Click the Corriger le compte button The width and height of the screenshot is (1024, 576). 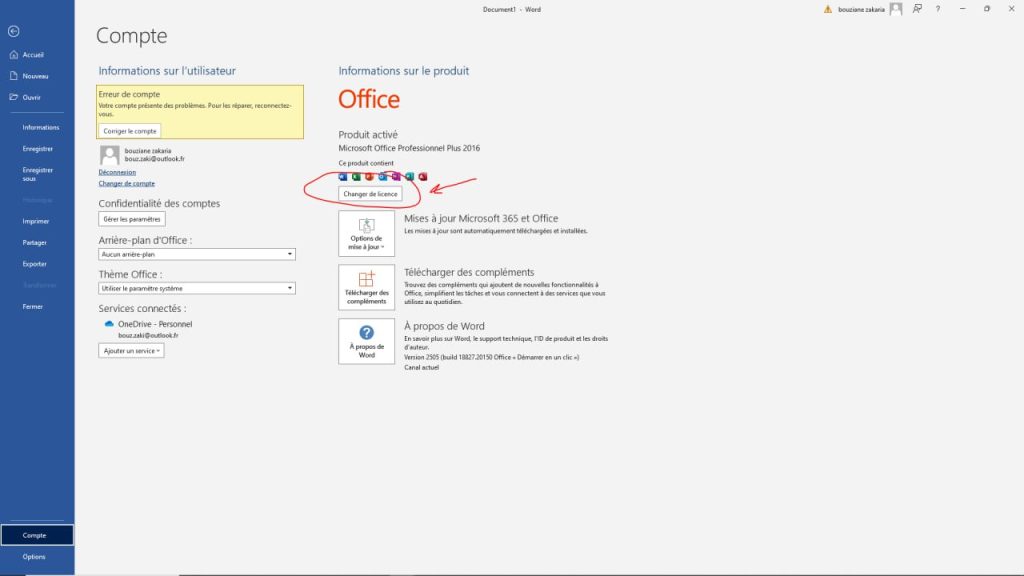(130, 131)
